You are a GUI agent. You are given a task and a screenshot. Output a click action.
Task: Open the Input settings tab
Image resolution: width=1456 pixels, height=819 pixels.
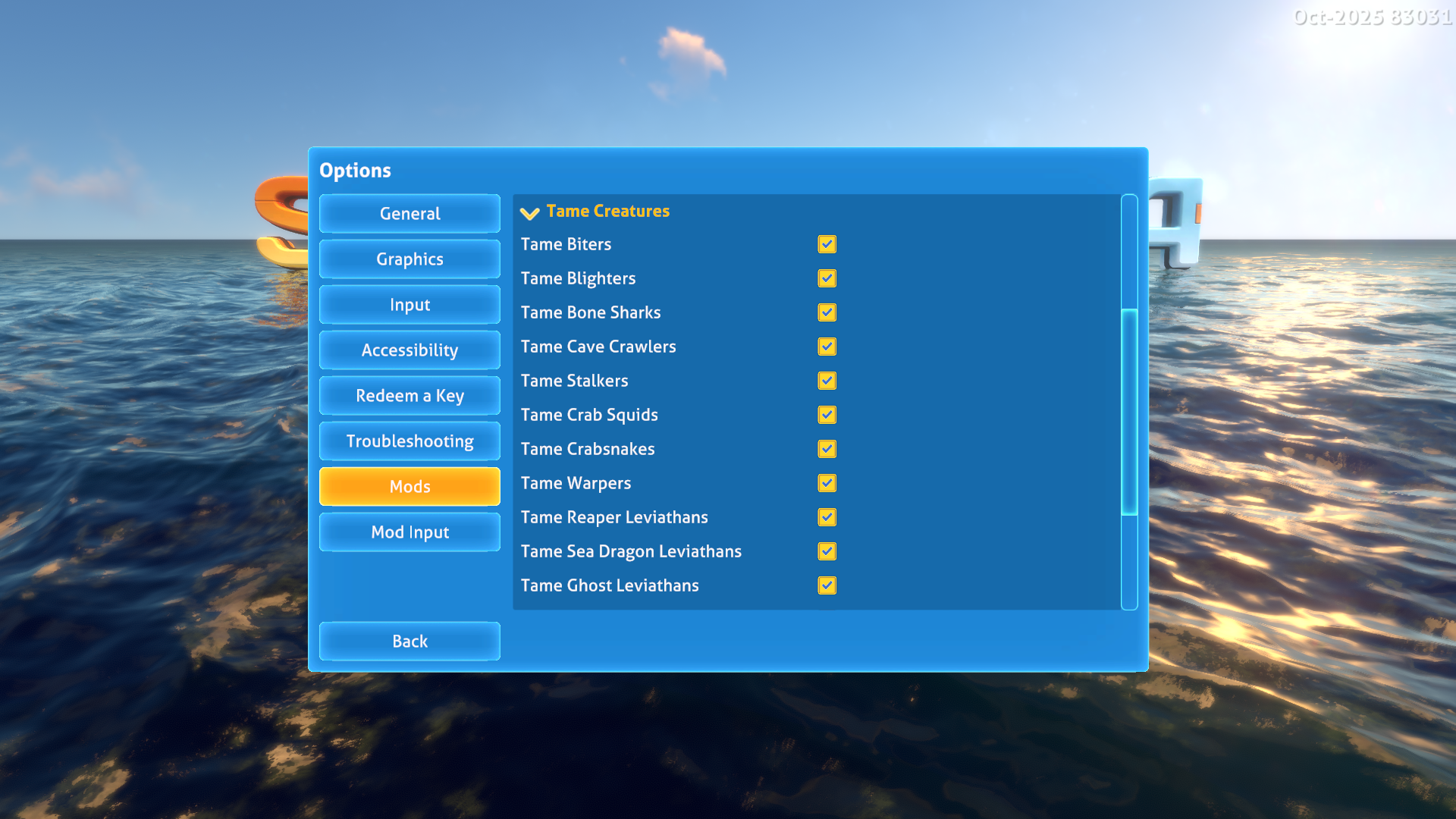(409, 305)
